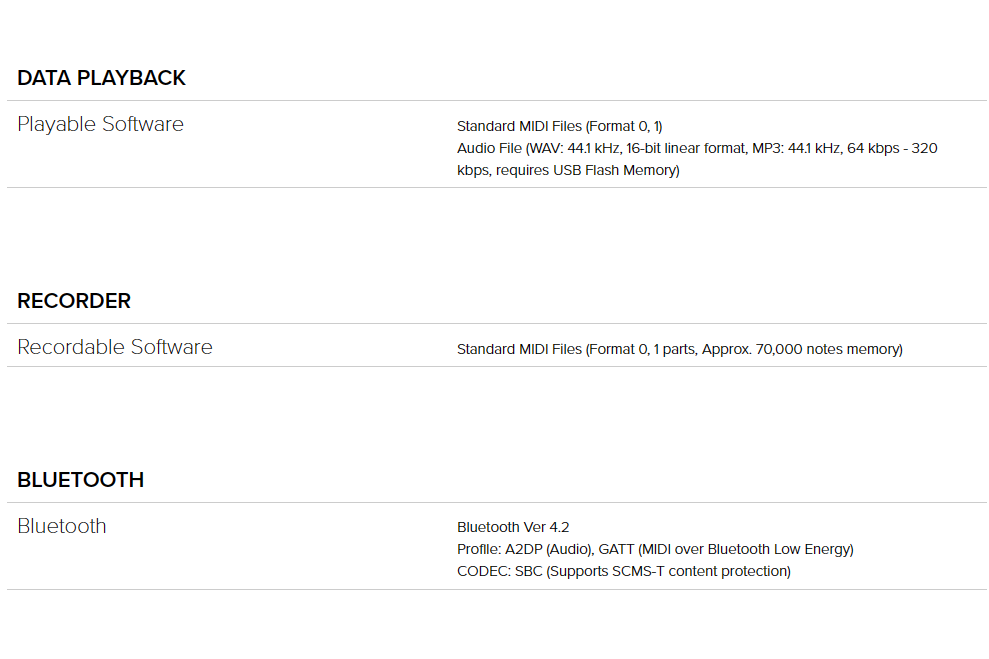
Task: Click the DATA PLAYBACK section heading
Action: [101, 78]
